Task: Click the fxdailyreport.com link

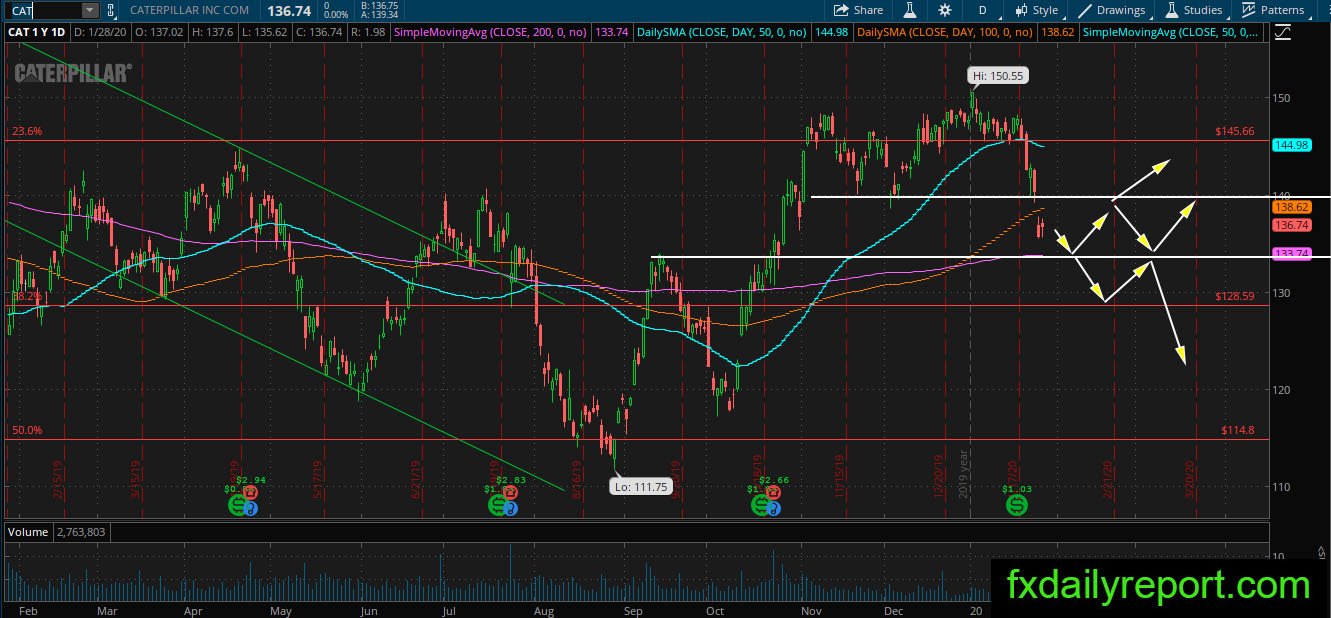Action: coord(1158,584)
